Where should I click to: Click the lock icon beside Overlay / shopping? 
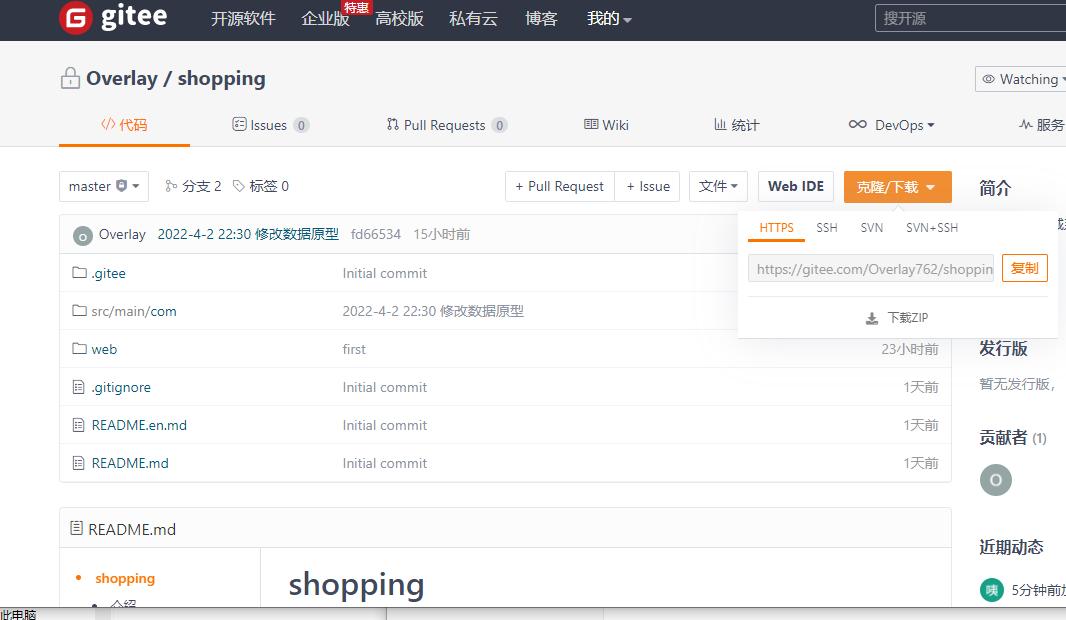click(70, 78)
